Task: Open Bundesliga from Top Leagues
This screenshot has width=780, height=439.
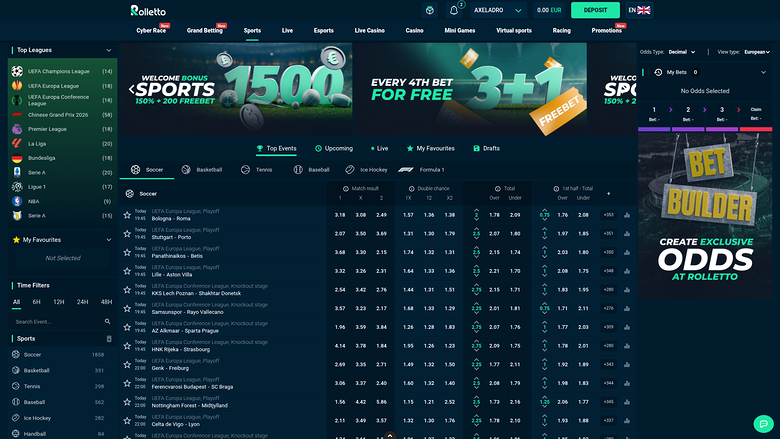Action: [62, 158]
